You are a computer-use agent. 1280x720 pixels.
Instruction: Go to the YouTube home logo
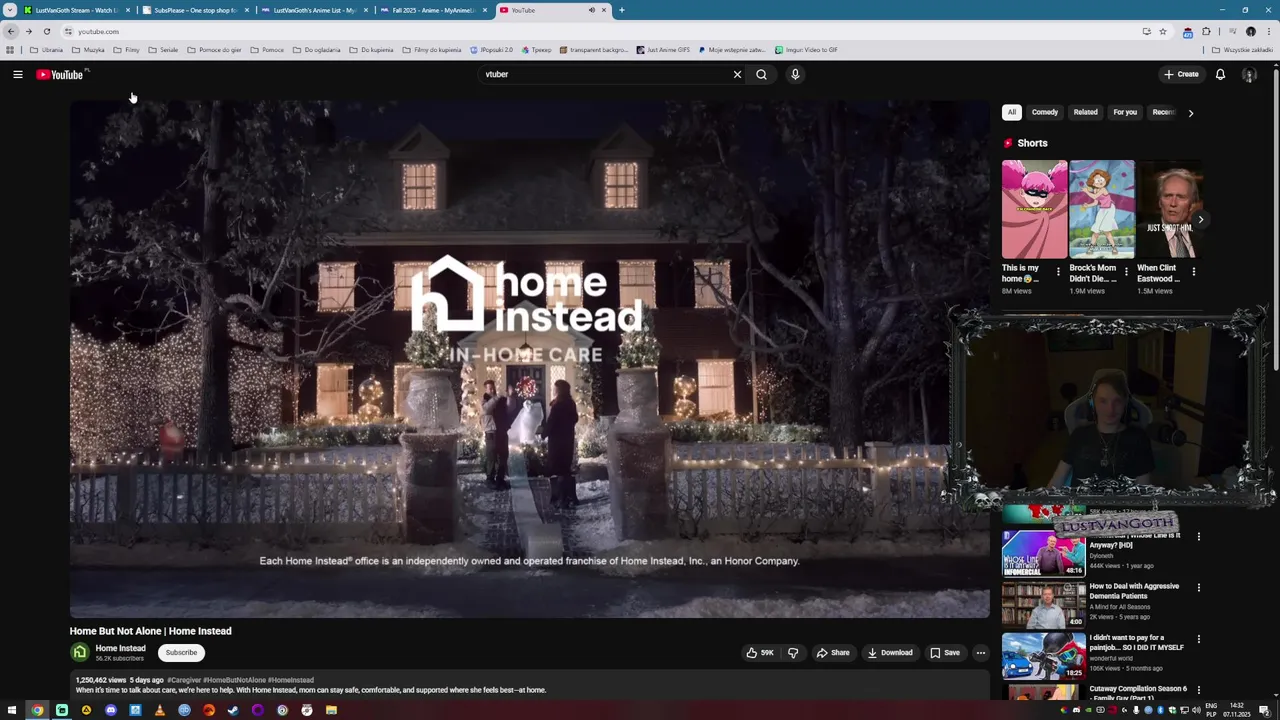60,74
